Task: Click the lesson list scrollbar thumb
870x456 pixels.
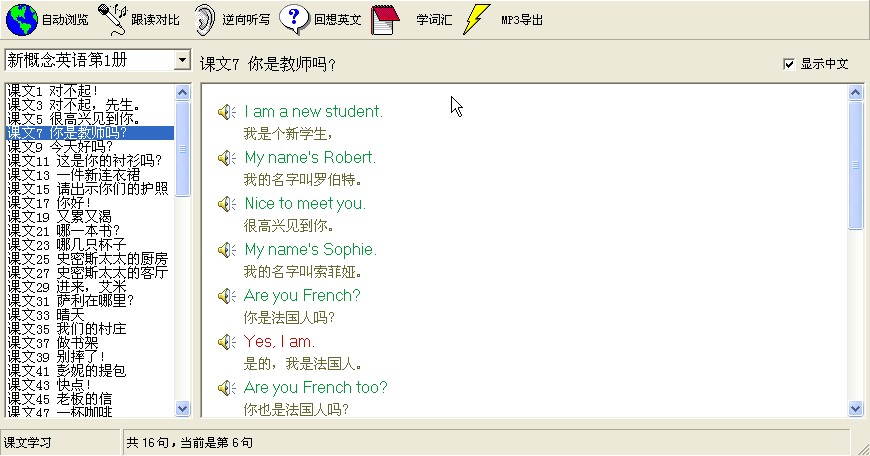Action: (183, 149)
